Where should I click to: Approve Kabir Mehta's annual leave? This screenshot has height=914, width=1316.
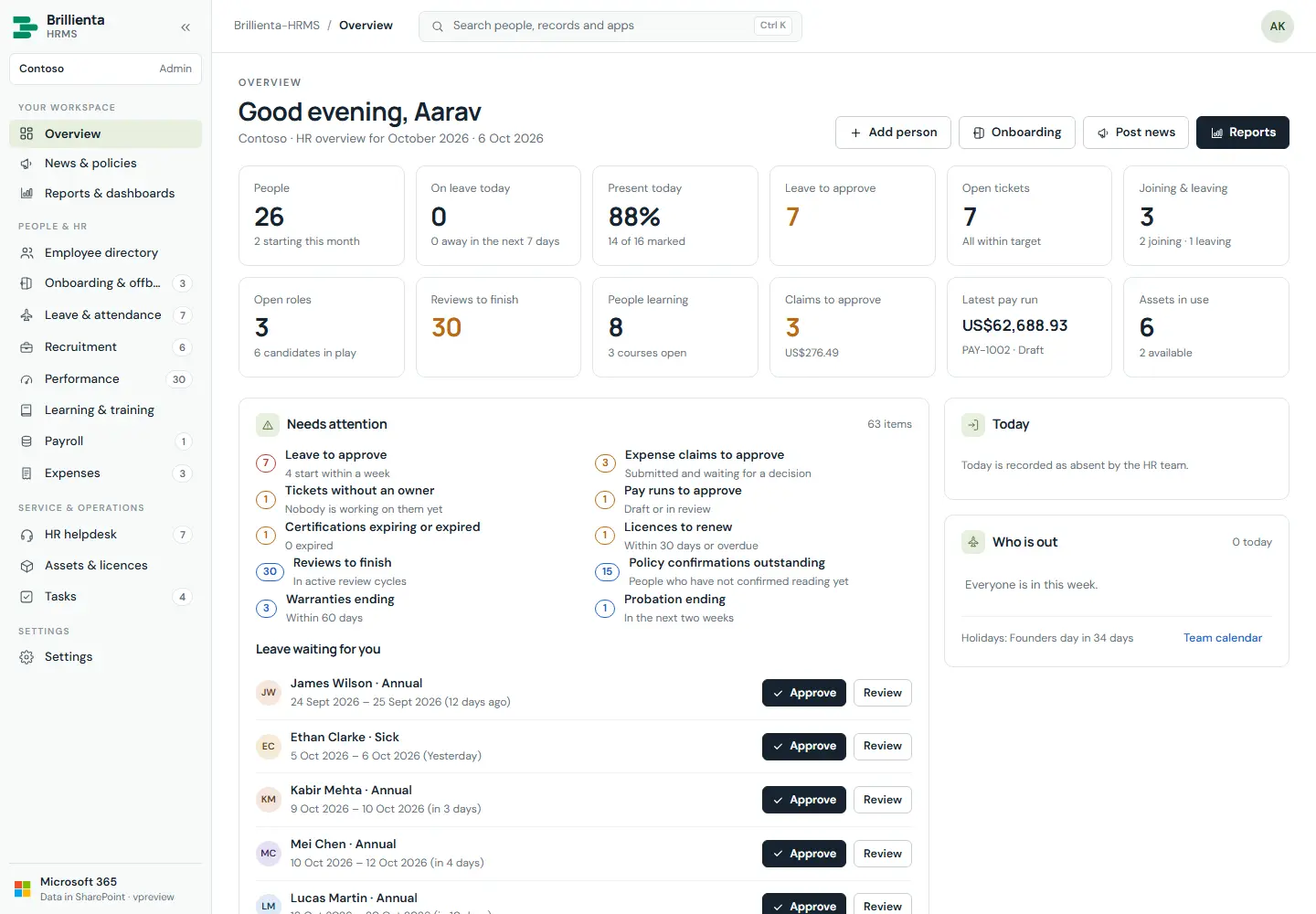804,800
